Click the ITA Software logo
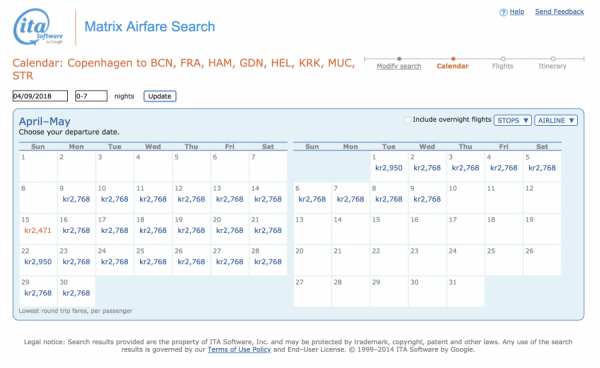Image resolution: width=600 pixels, height=368 pixels. tap(38, 27)
